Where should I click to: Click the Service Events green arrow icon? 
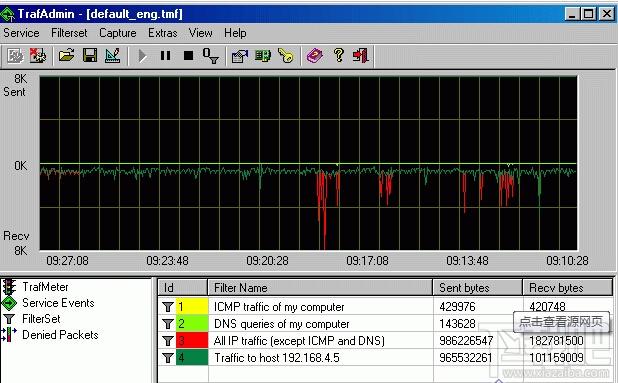click(9, 303)
